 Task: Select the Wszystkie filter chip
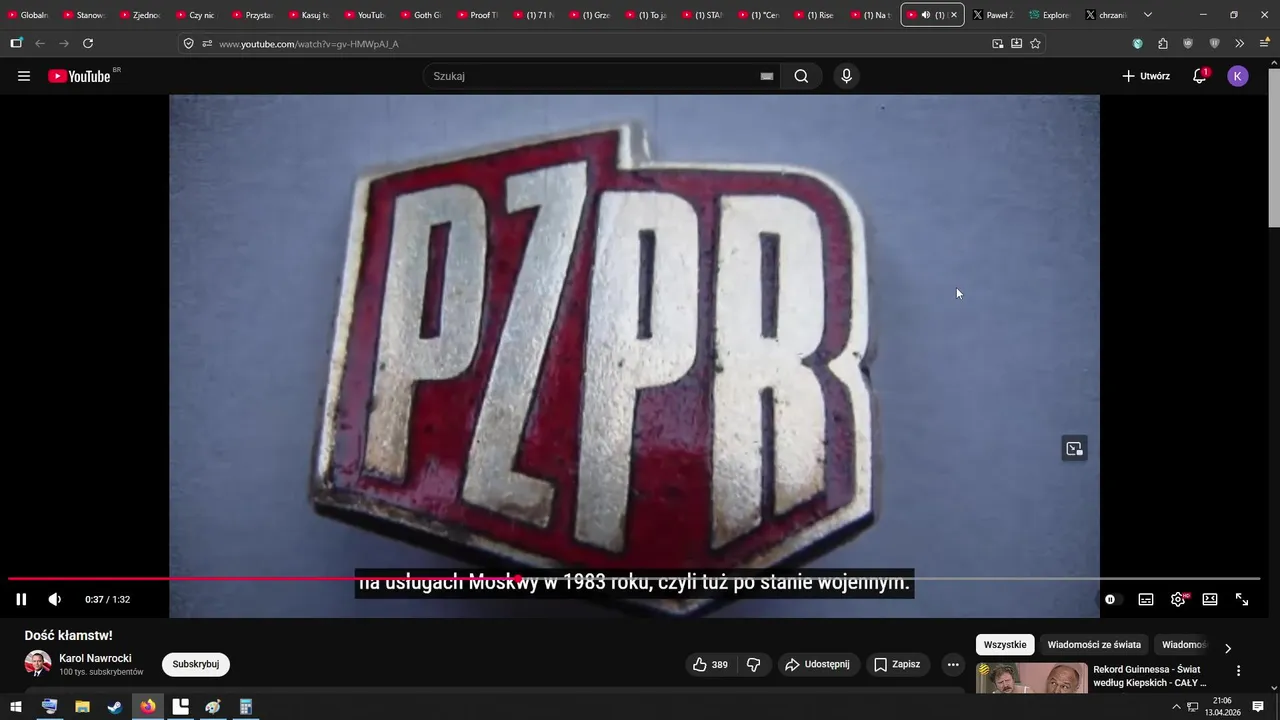tap(1005, 645)
